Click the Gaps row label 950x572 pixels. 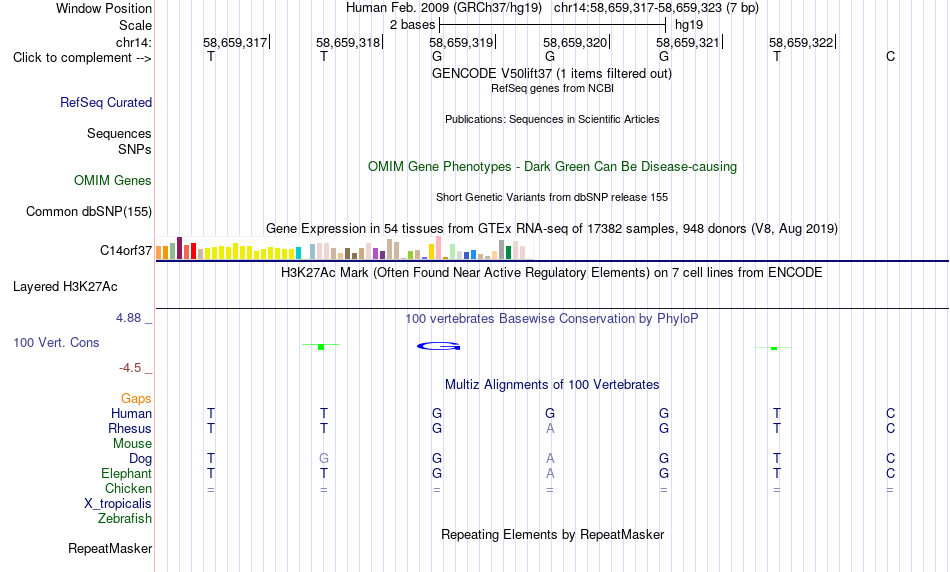coord(136,398)
